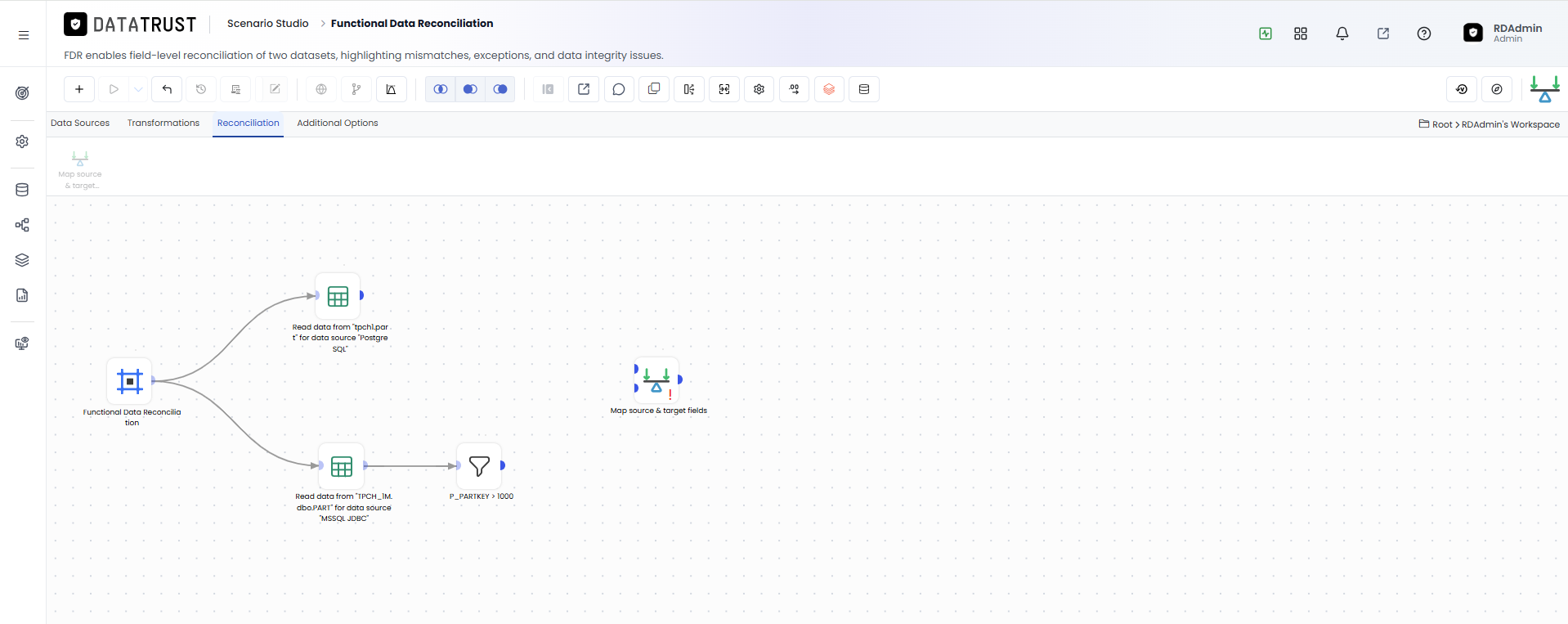Click the split-panel arrows toolbar icon
1568x624 pixels.
[x=689, y=89]
